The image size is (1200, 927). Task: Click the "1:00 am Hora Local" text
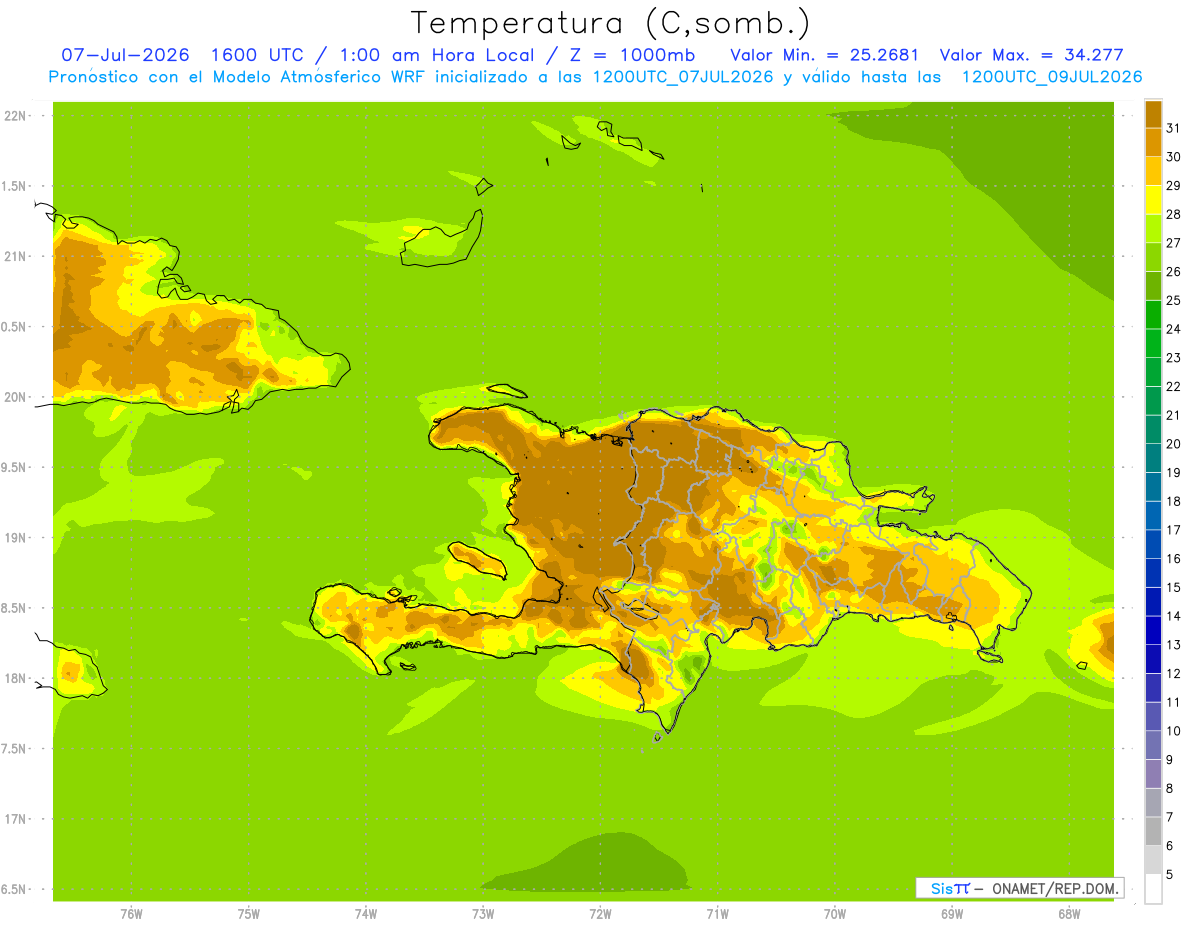[439, 55]
